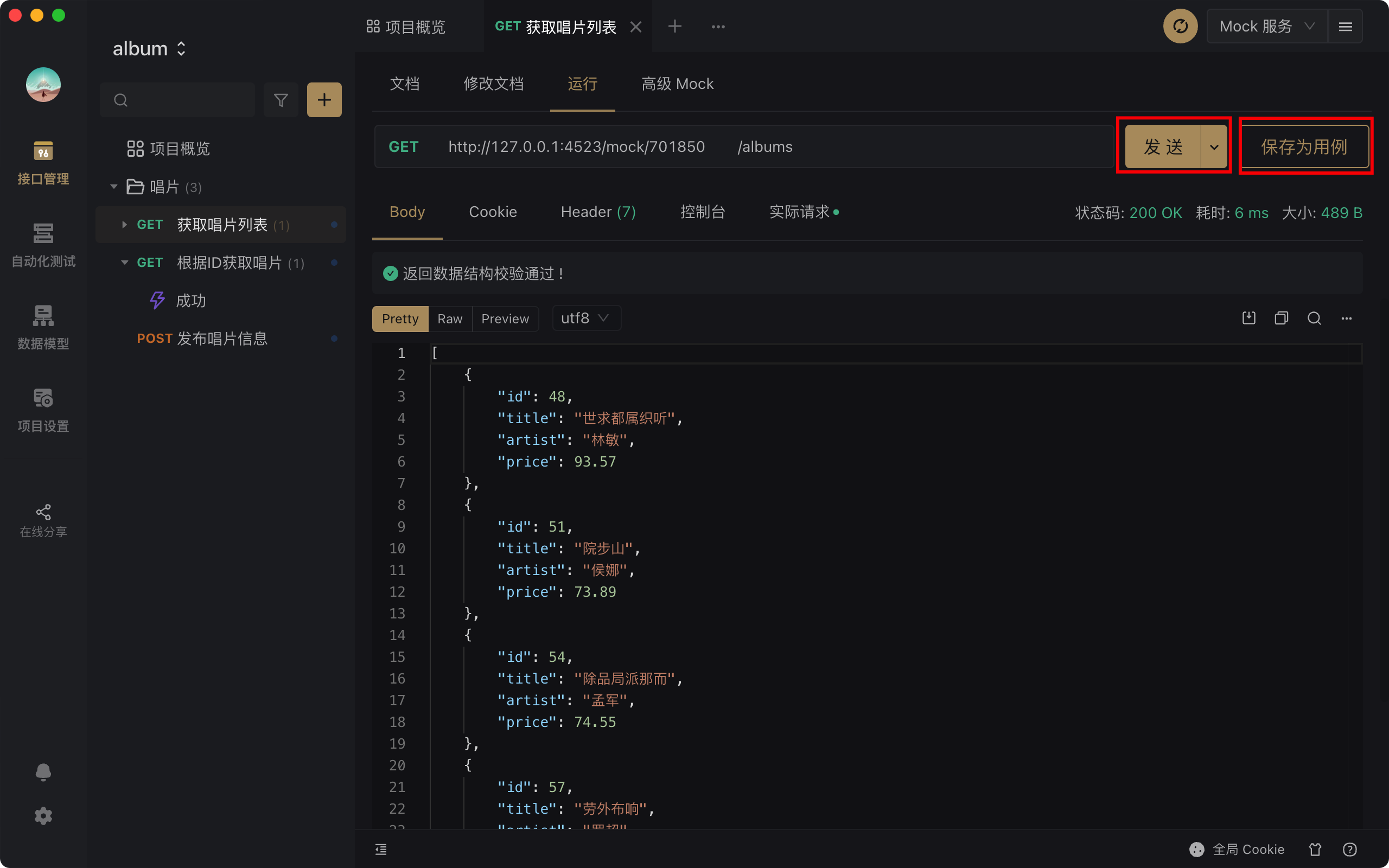Open notifications bell icon
Screen dimensions: 1389x868
pyautogui.click(x=43, y=772)
